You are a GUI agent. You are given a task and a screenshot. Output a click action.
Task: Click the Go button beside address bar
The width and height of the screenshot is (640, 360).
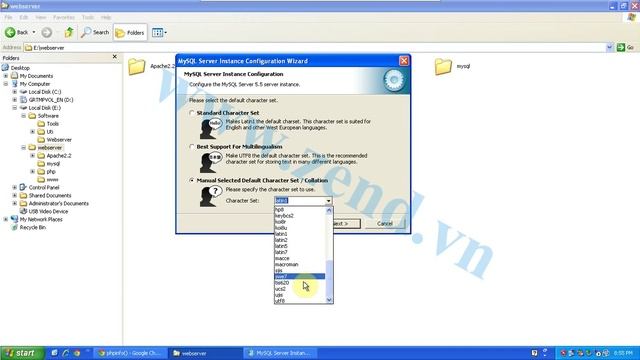[x=626, y=47]
